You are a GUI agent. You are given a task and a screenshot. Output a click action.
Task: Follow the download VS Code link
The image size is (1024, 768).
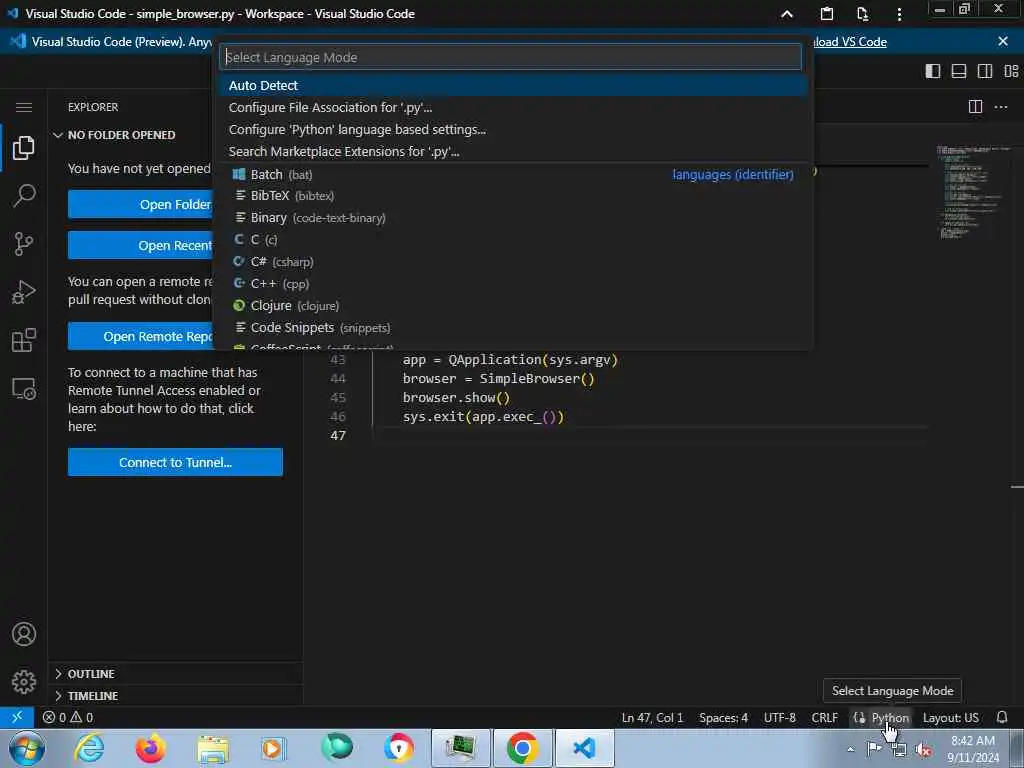click(850, 42)
